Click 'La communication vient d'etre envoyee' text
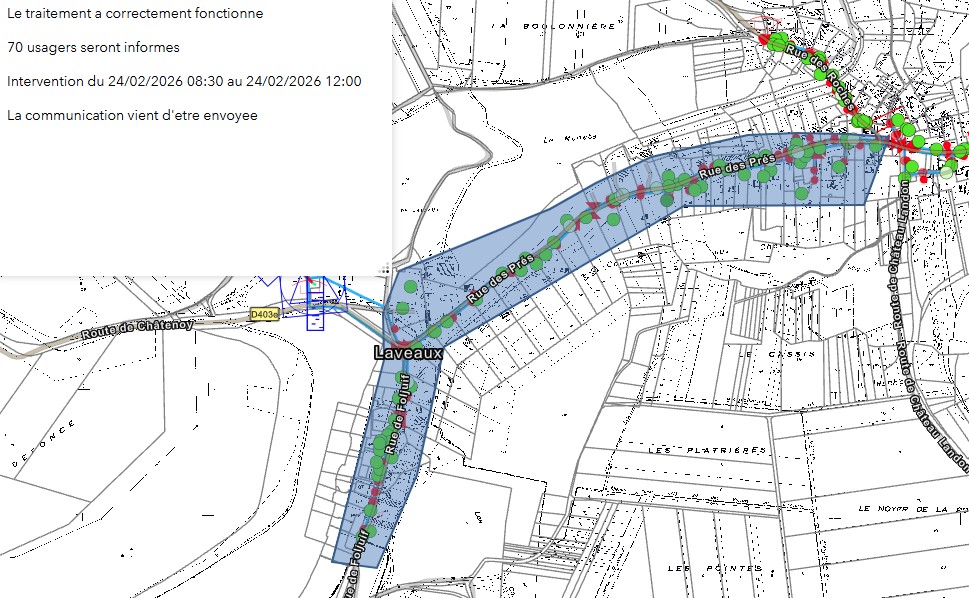Image resolution: width=969 pixels, height=598 pixels. (x=132, y=115)
